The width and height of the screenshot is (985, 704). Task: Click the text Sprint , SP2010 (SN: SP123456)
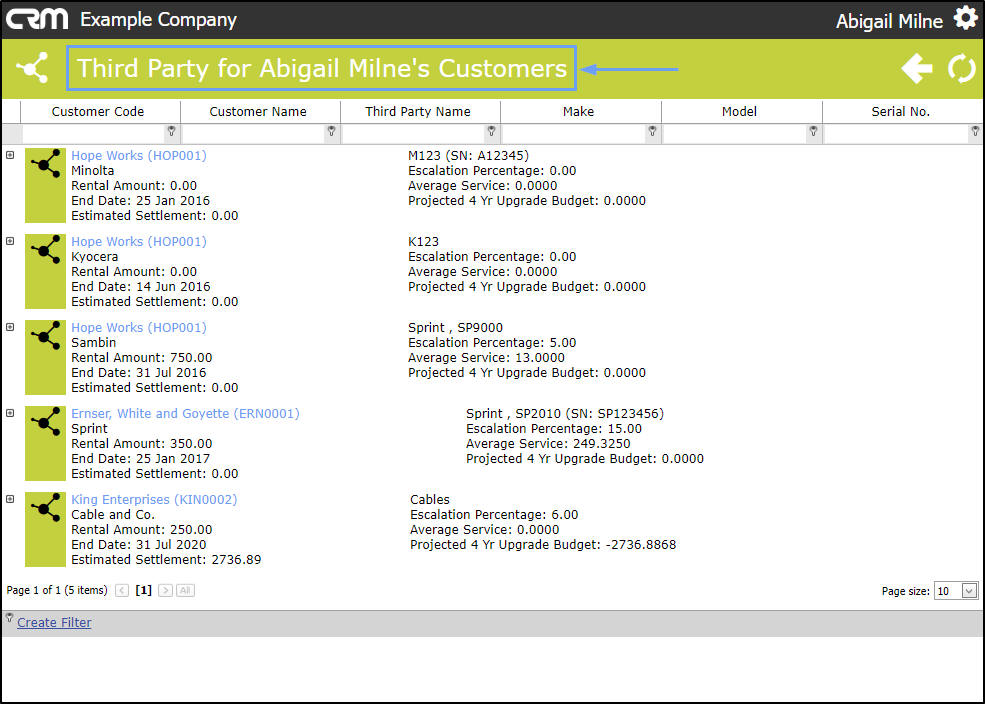click(x=565, y=413)
